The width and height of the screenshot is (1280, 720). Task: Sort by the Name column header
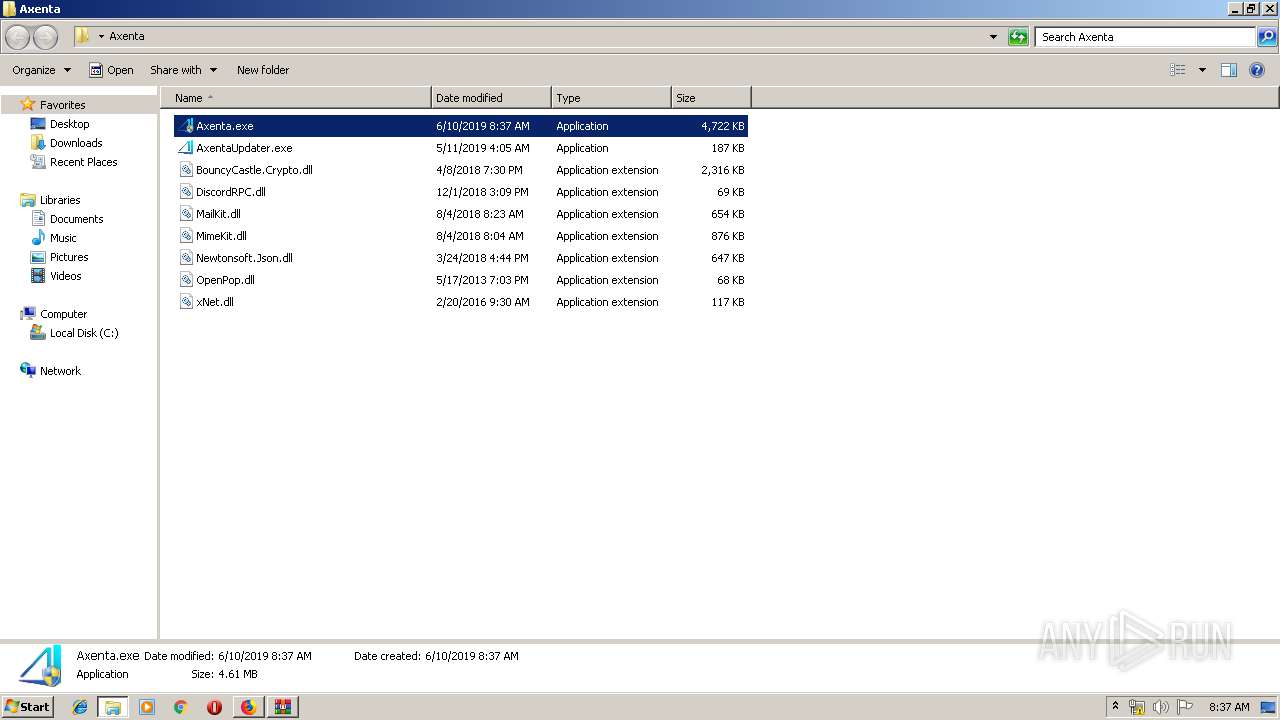coord(298,98)
